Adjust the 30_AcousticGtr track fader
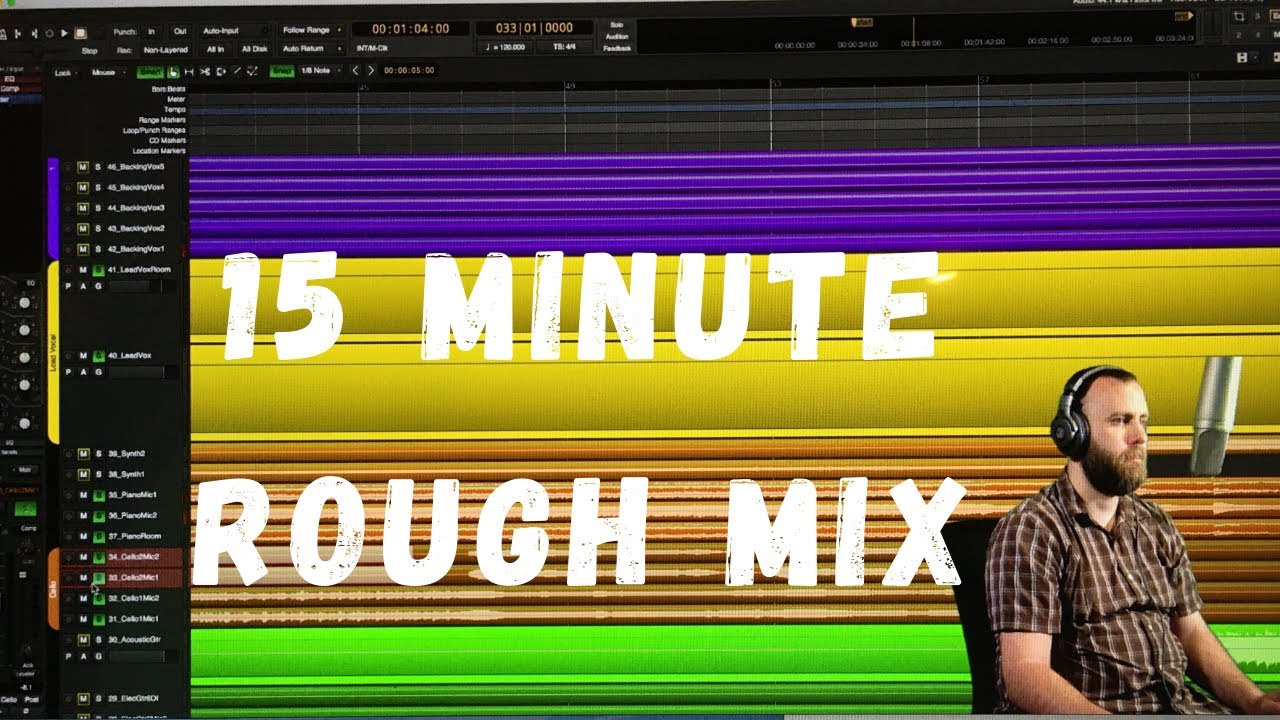This screenshot has width=1280, height=720. coord(142,656)
